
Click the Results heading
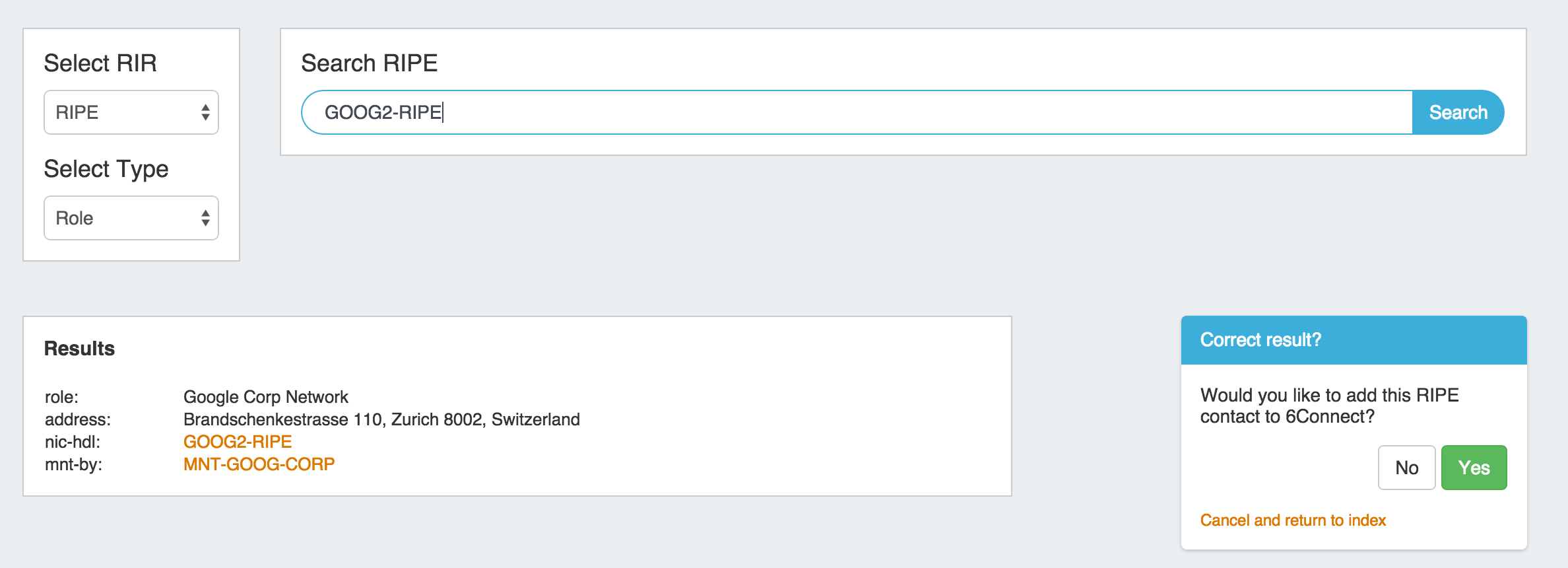click(79, 349)
